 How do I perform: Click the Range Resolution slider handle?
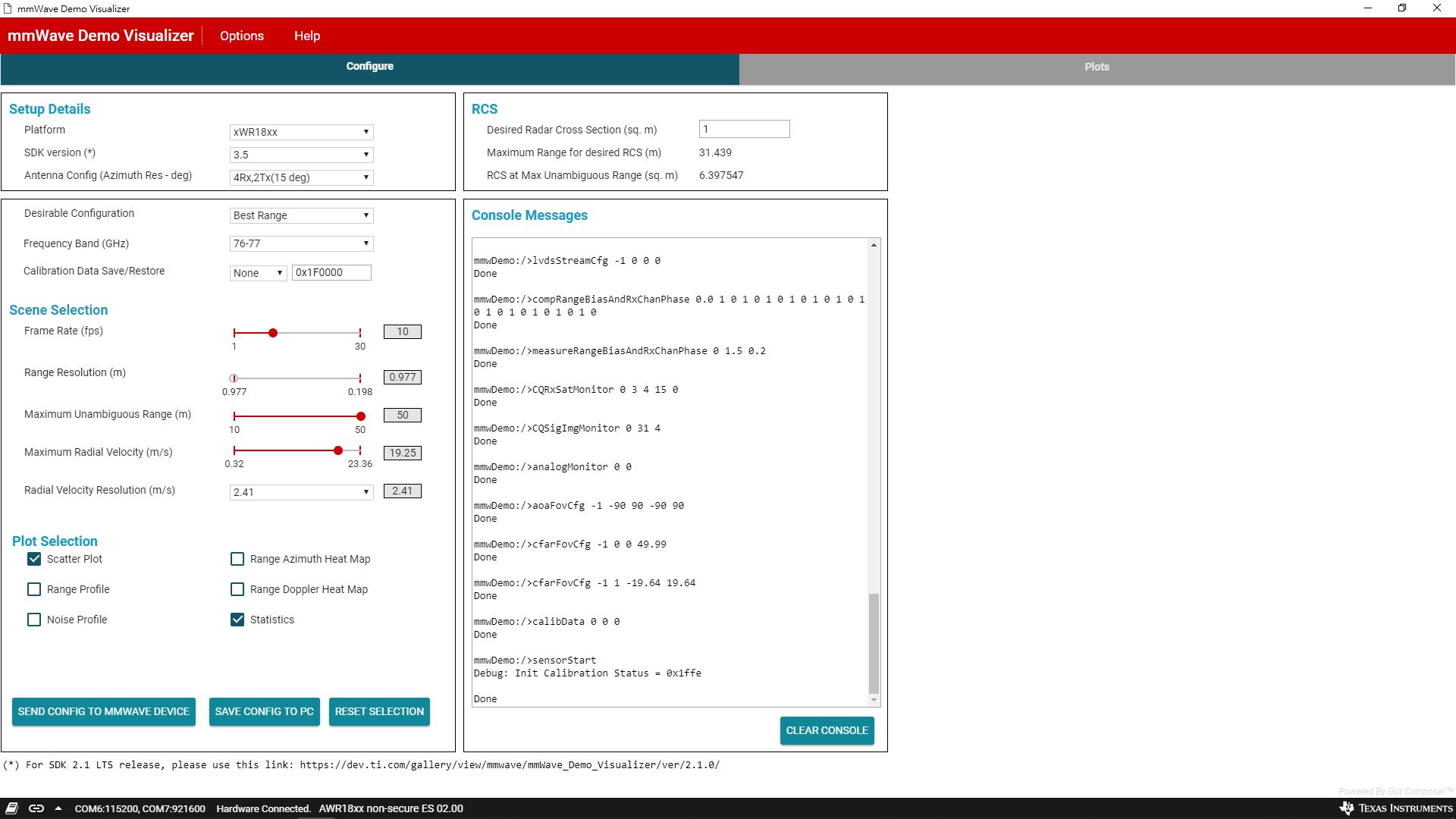click(234, 378)
